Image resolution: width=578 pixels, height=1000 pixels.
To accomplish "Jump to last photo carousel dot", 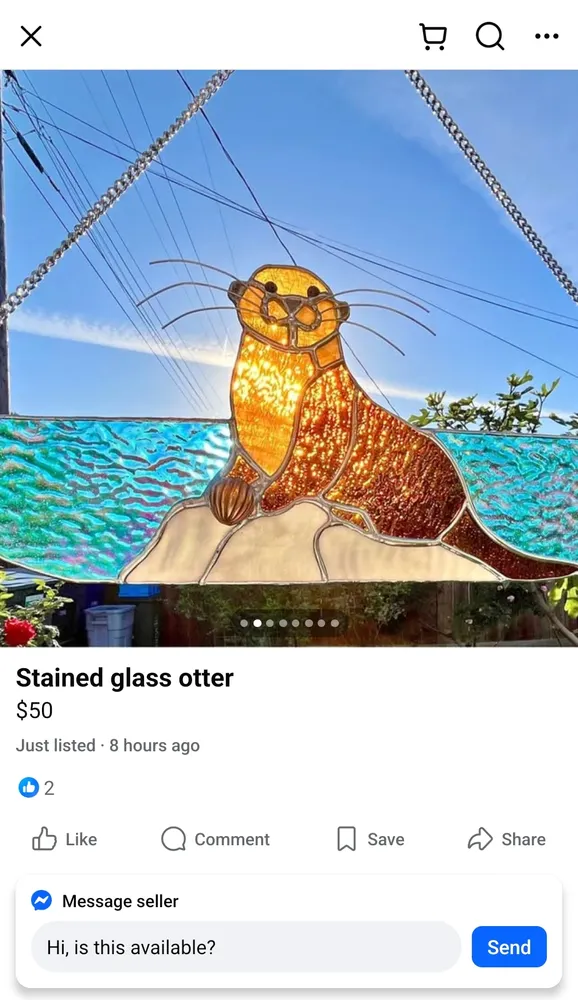I will coord(335,623).
